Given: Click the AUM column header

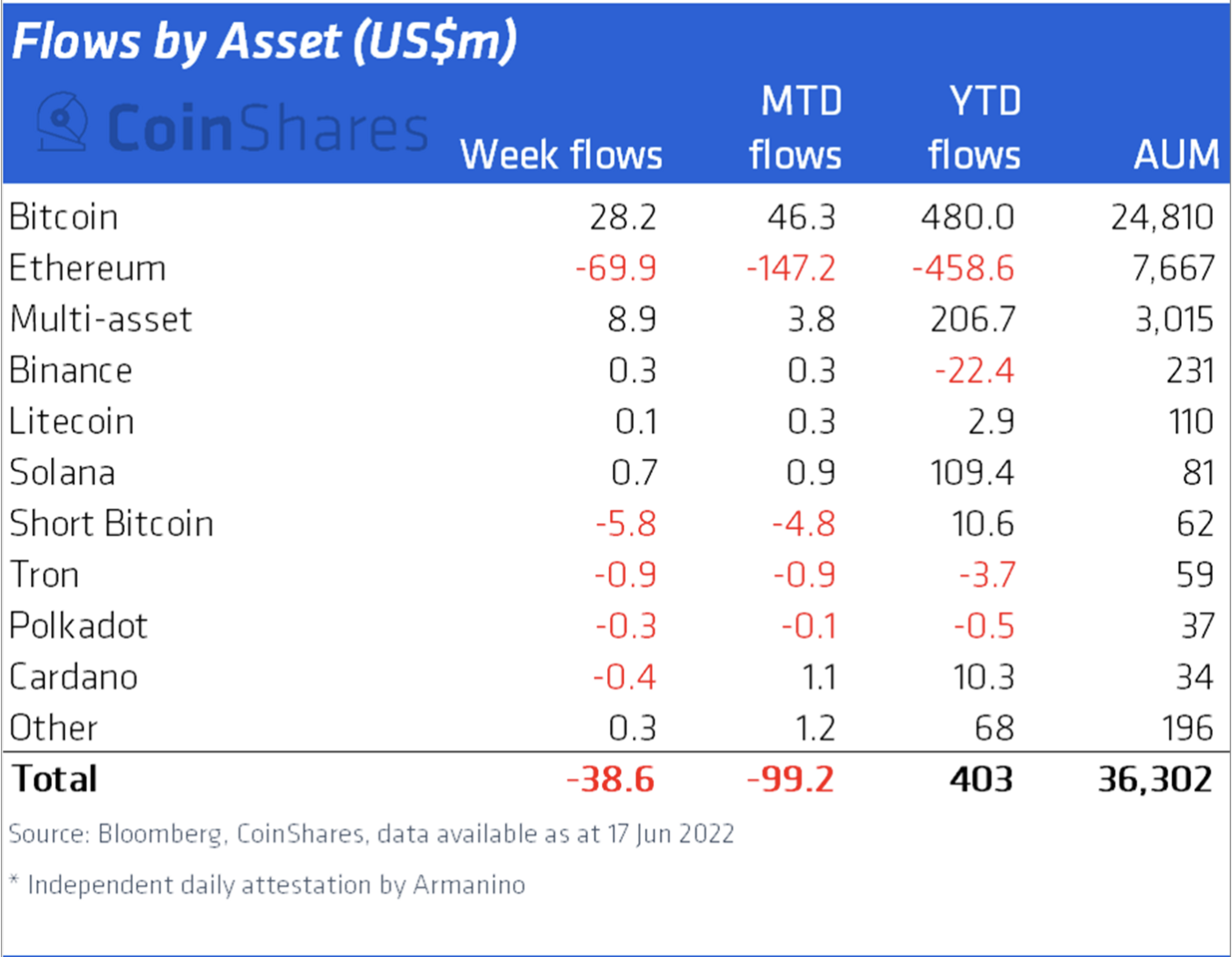Looking at the screenshot, I should [1176, 155].
